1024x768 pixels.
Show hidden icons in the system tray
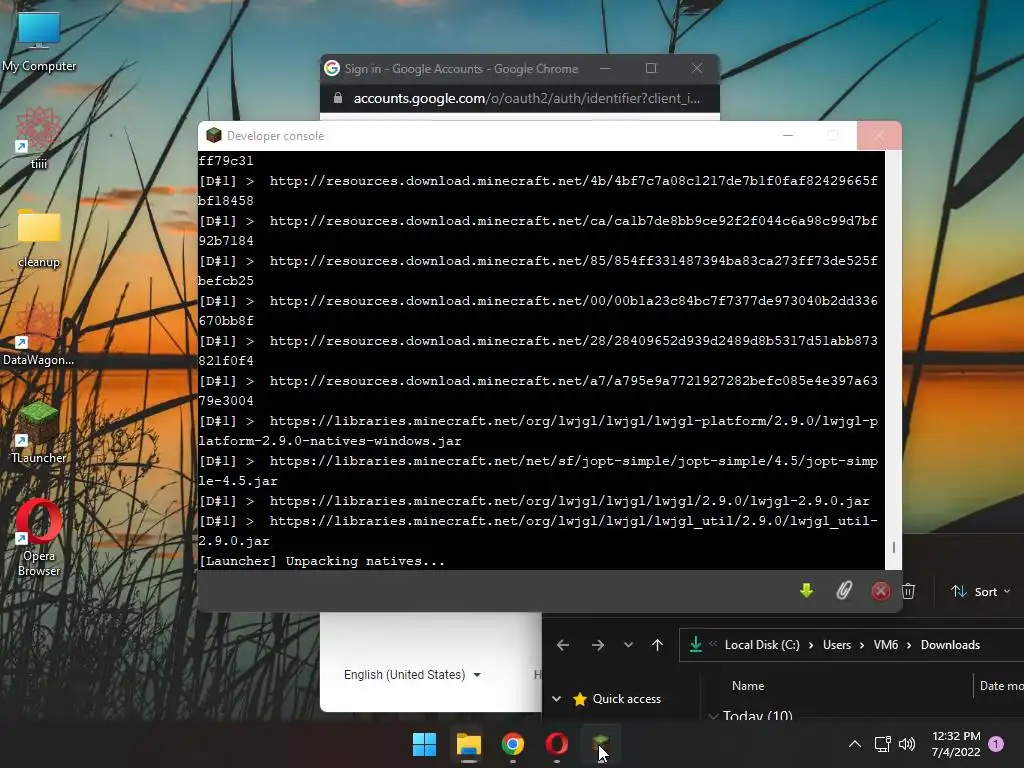pyautogui.click(x=854, y=744)
